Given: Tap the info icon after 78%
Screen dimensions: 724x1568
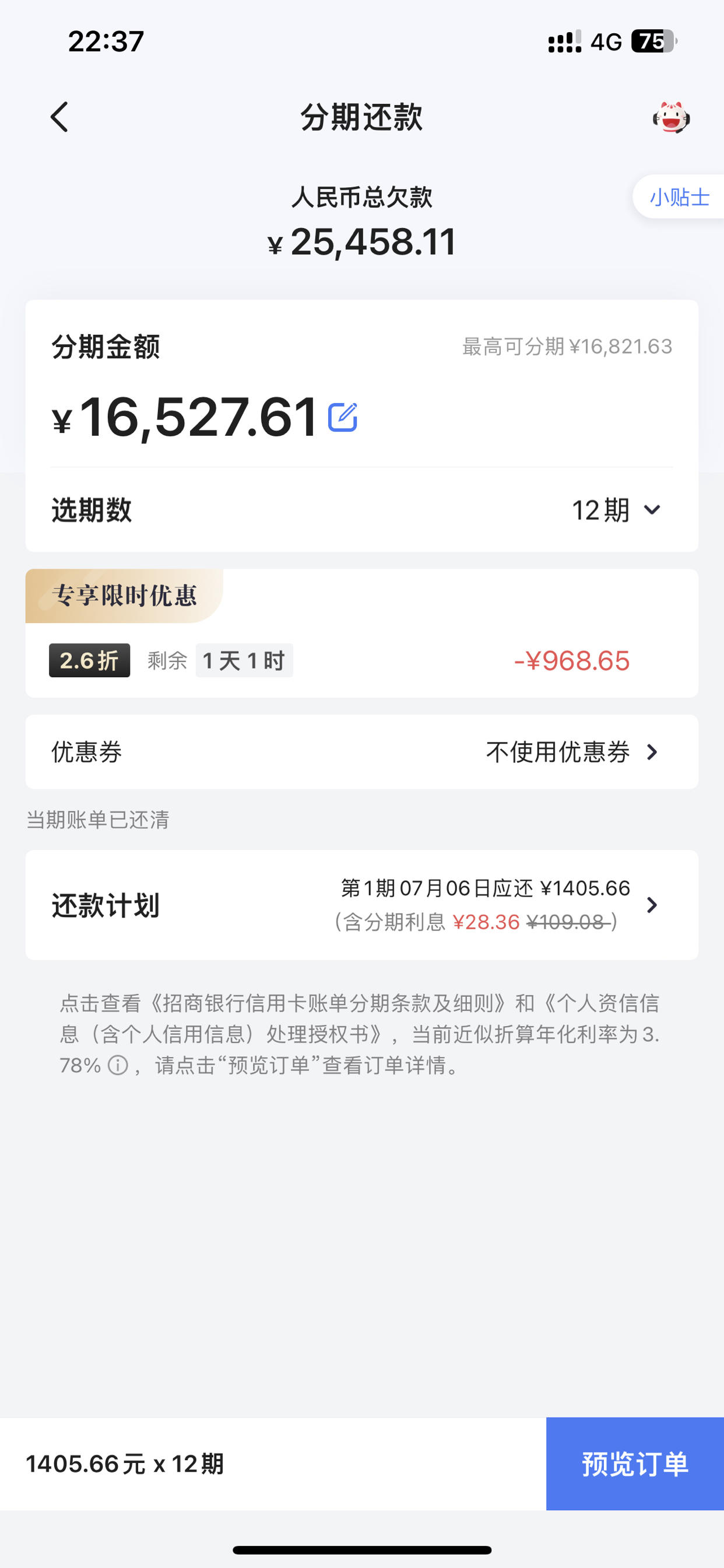Looking at the screenshot, I should (x=117, y=1065).
